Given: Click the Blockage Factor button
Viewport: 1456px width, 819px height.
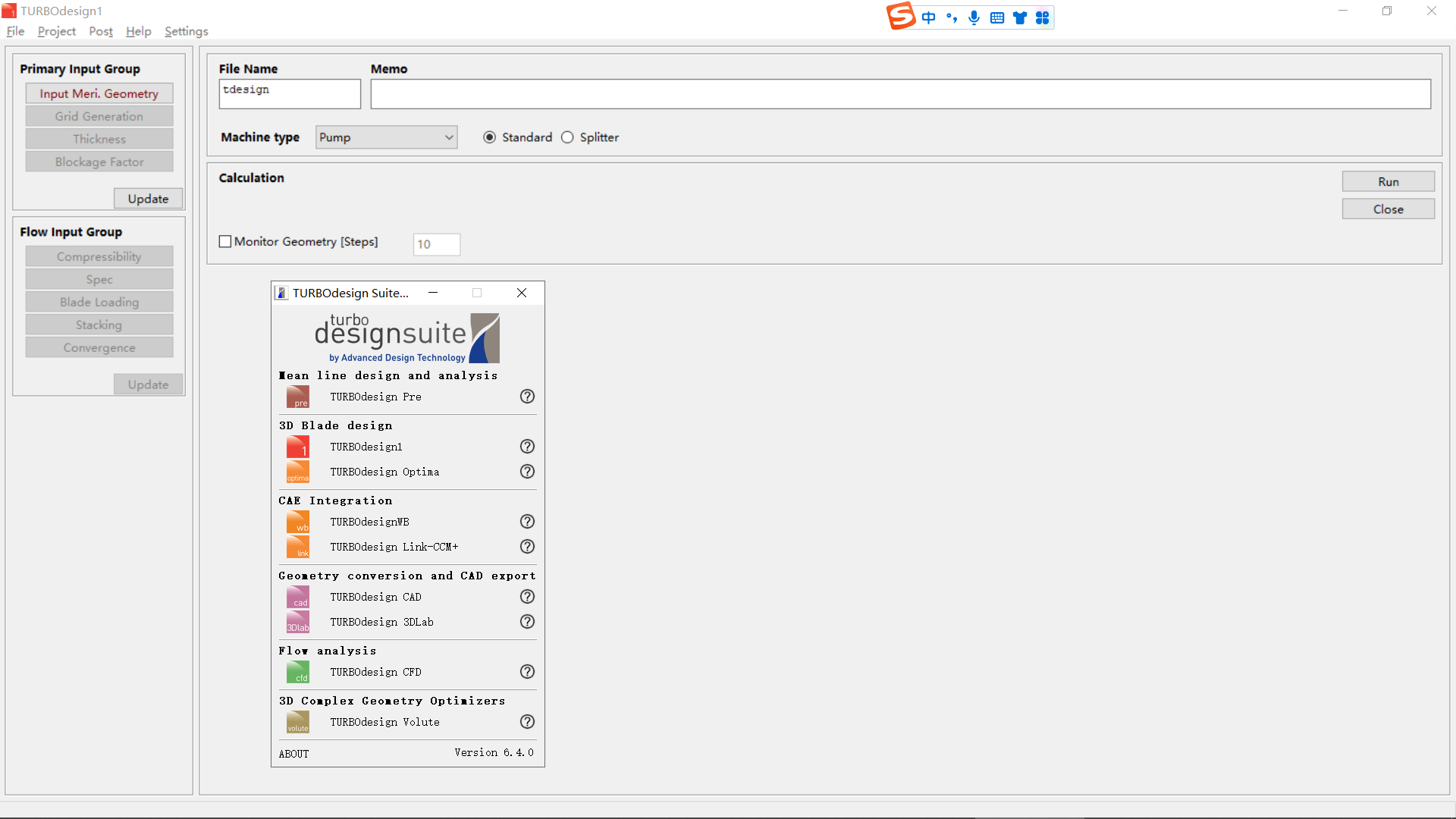Looking at the screenshot, I should (x=99, y=162).
